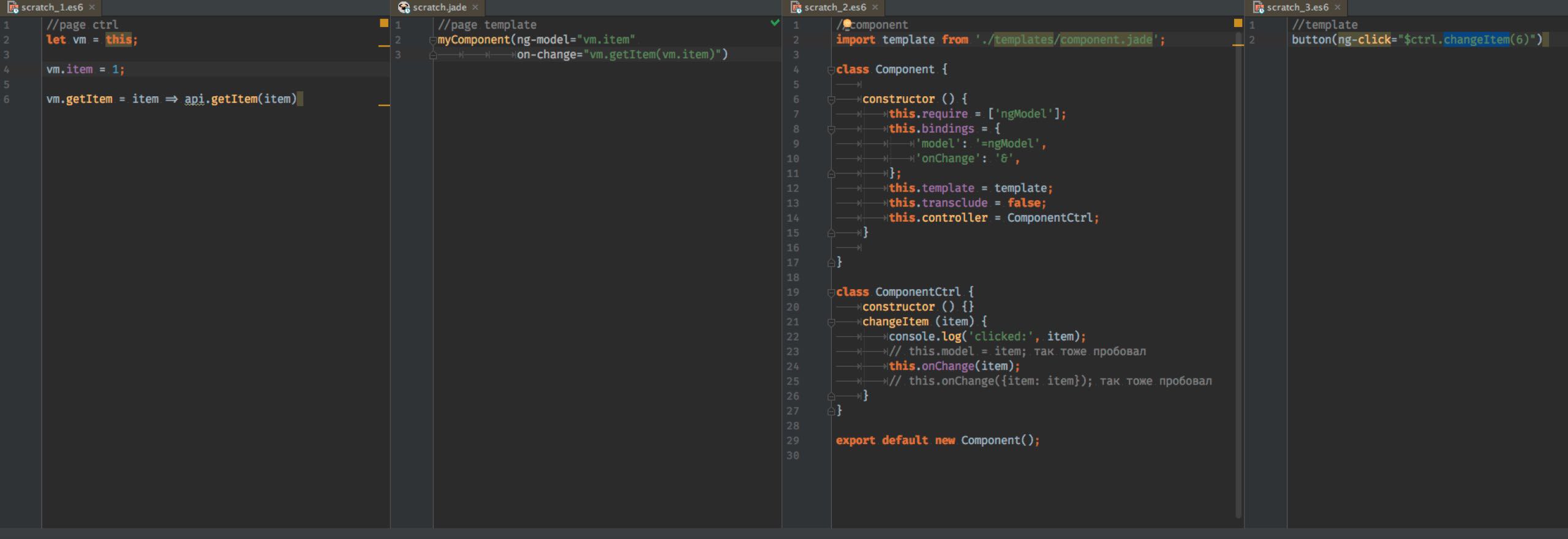This screenshot has height=539, width=1568.
Task: Click highlighted 'changeItem' in scratch_3.es6
Action: pos(1476,40)
